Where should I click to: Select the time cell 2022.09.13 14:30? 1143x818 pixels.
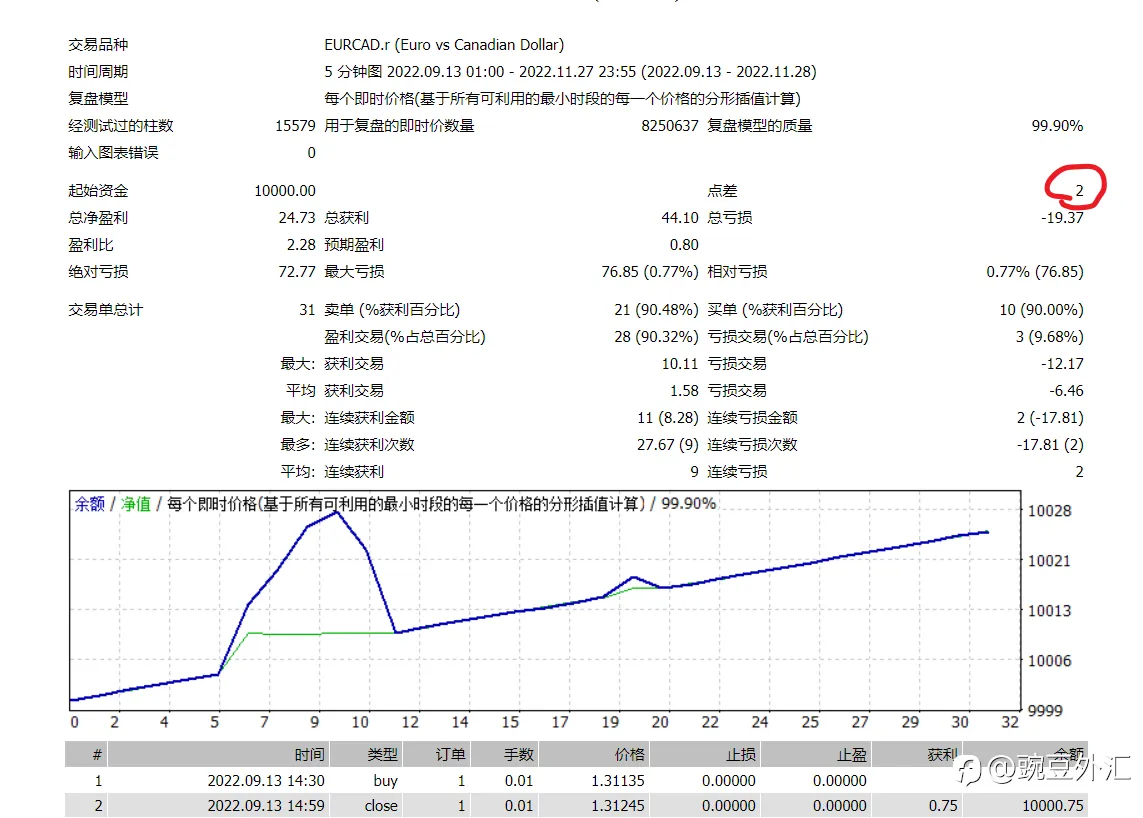(x=266, y=780)
